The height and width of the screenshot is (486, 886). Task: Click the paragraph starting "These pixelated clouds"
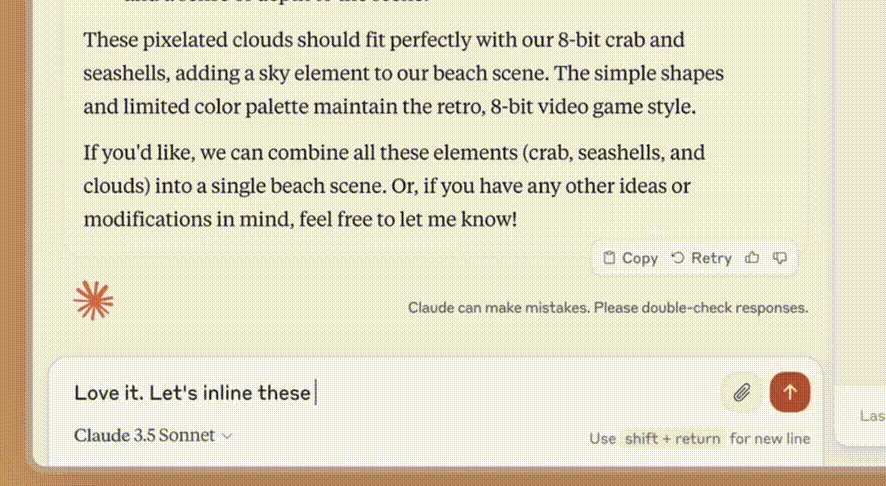point(400,74)
